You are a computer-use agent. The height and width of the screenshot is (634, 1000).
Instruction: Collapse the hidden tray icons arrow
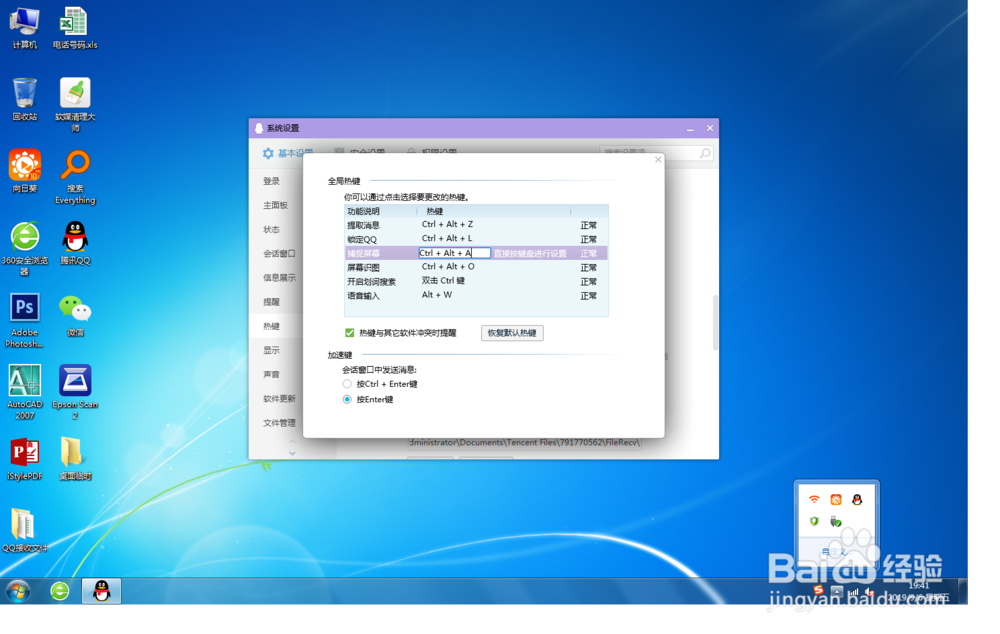click(837, 593)
